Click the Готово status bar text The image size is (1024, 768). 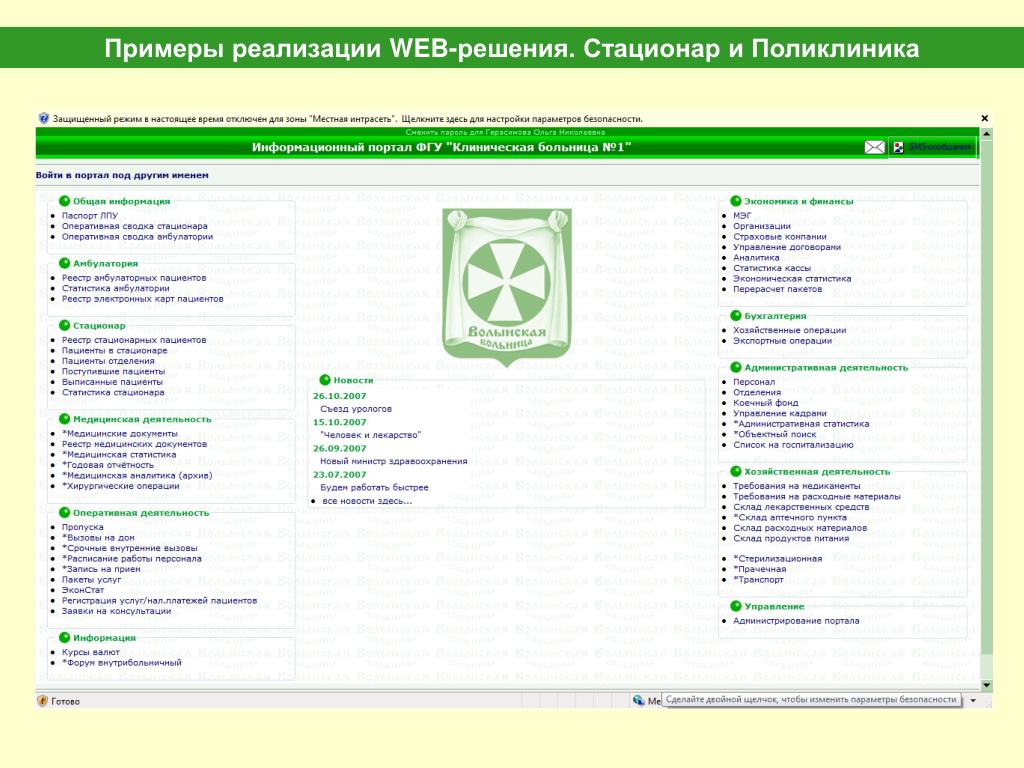click(65, 701)
